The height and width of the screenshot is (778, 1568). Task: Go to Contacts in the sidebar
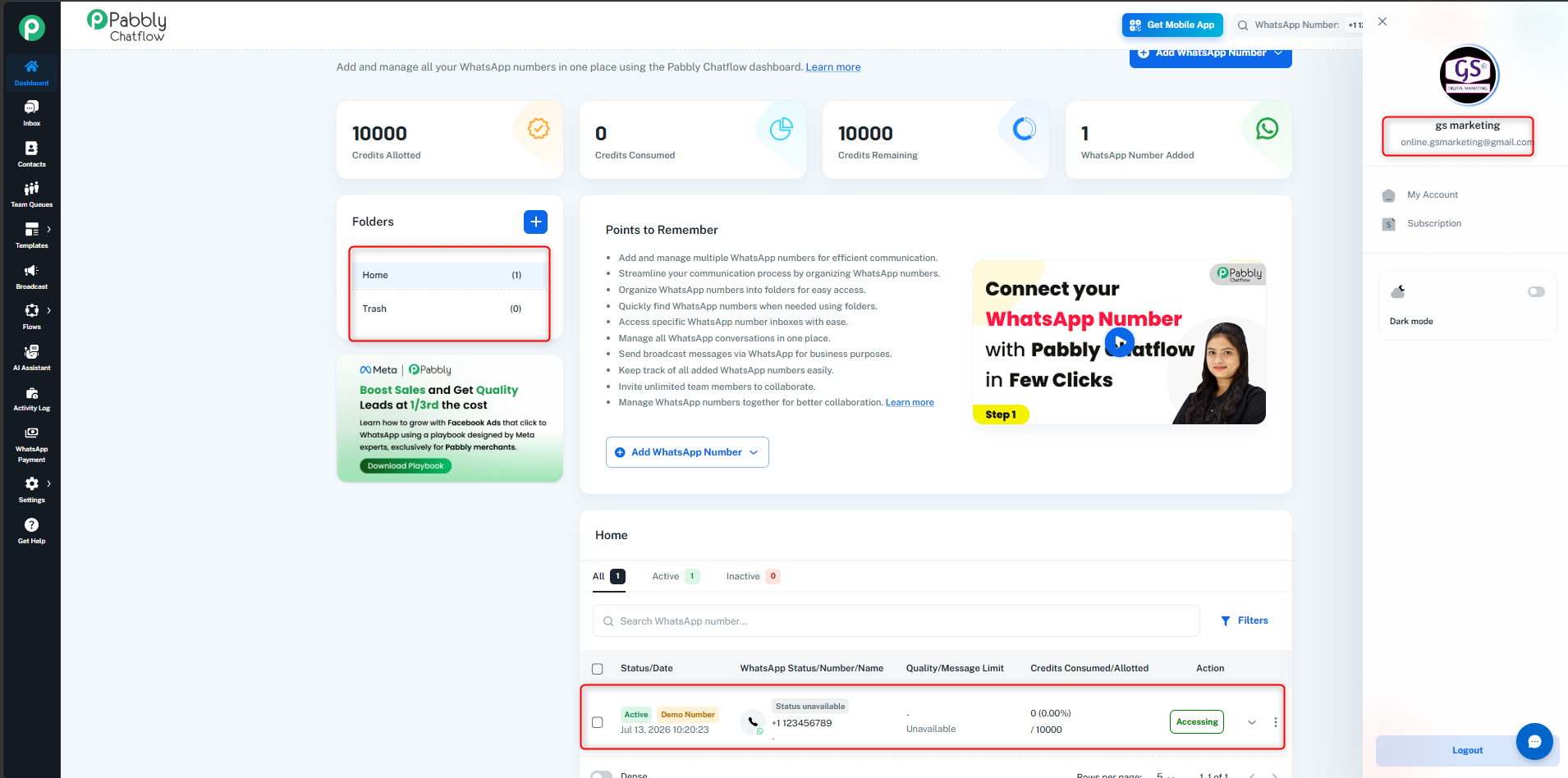tap(31, 154)
